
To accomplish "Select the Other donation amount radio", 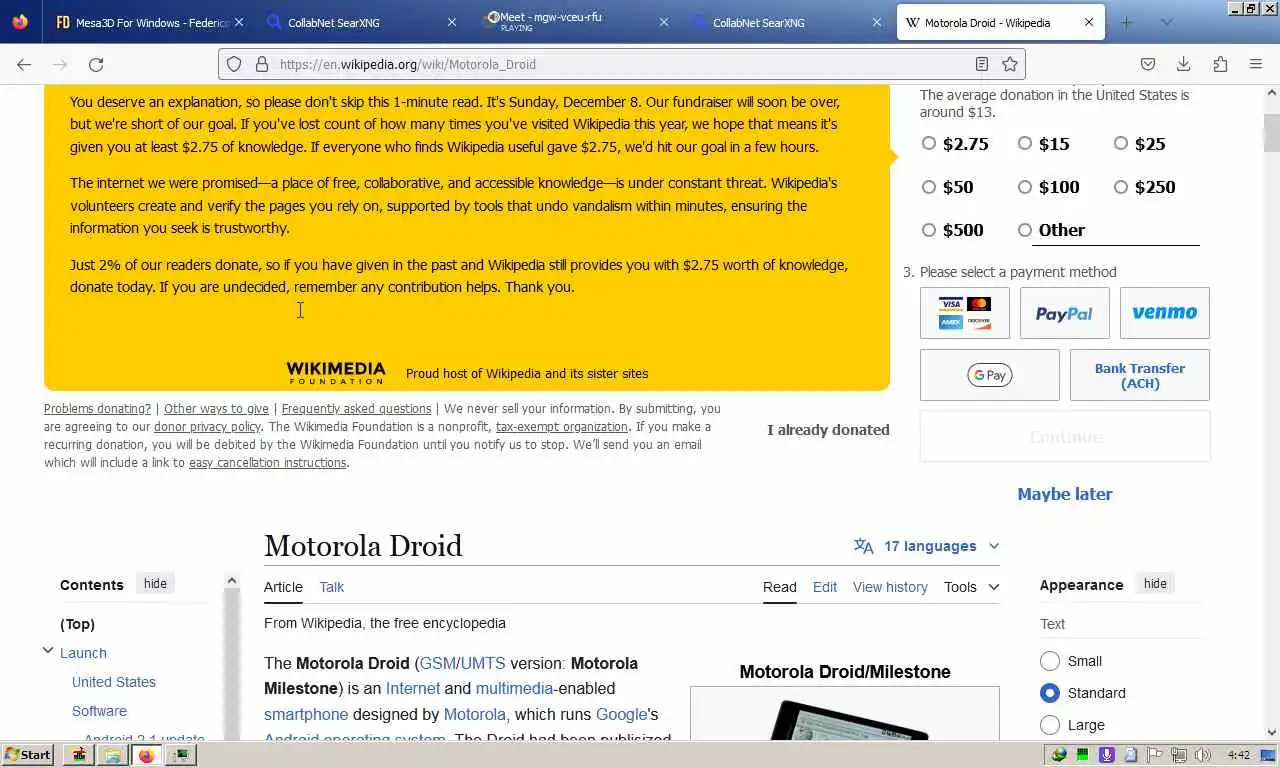I will tap(1025, 230).
